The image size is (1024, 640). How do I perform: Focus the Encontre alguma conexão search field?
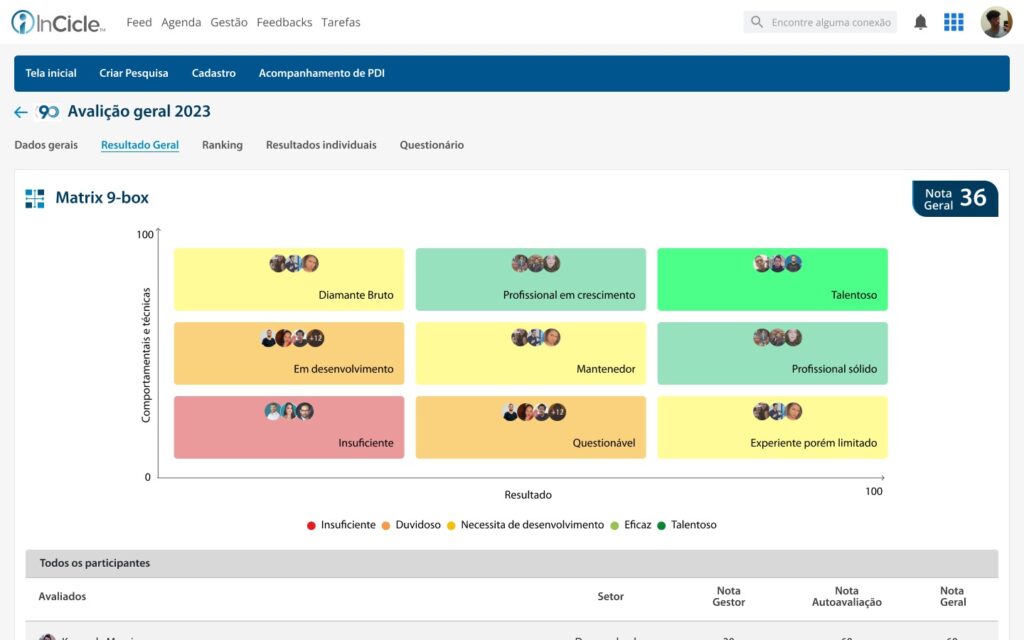coord(820,22)
